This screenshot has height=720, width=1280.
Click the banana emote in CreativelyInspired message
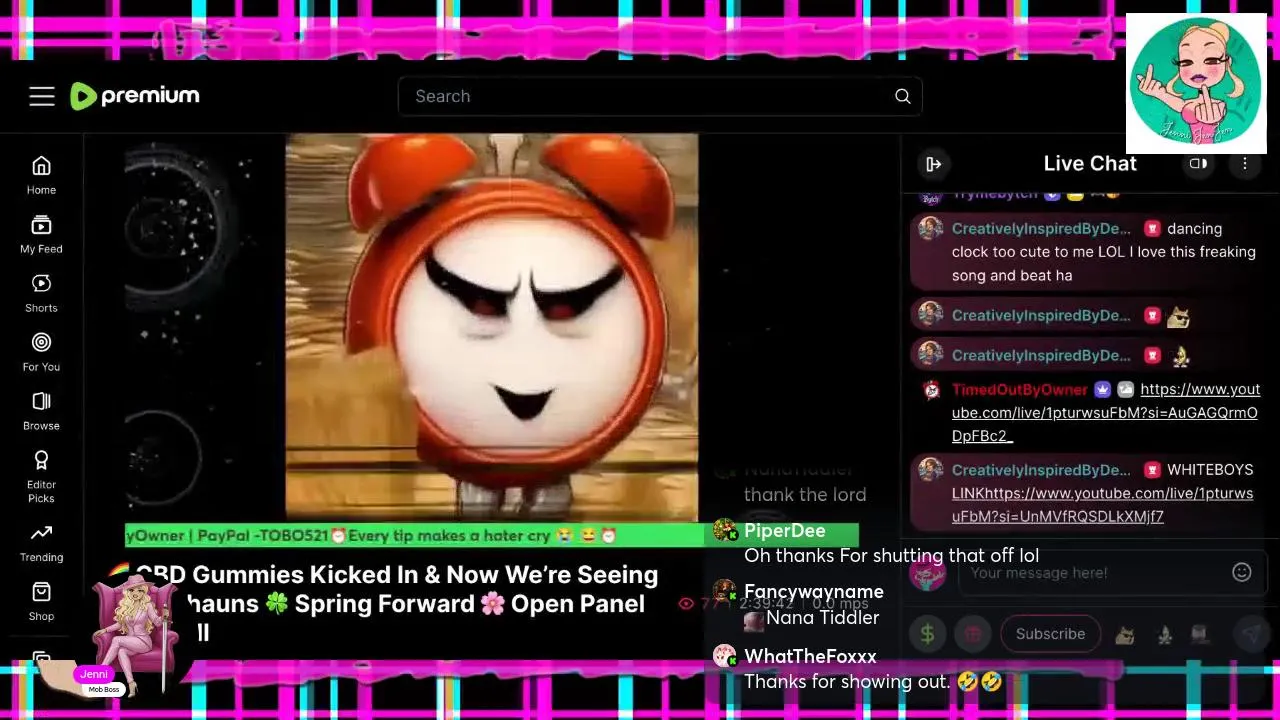pos(1179,356)
